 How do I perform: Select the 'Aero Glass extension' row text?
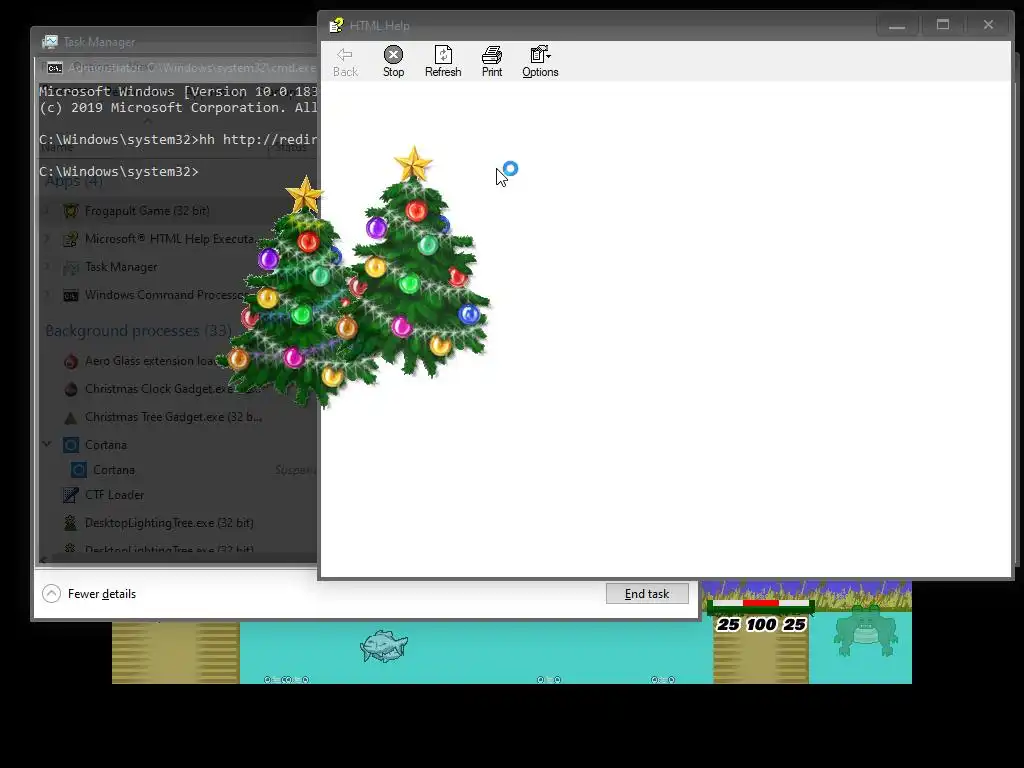pos(140,361)
